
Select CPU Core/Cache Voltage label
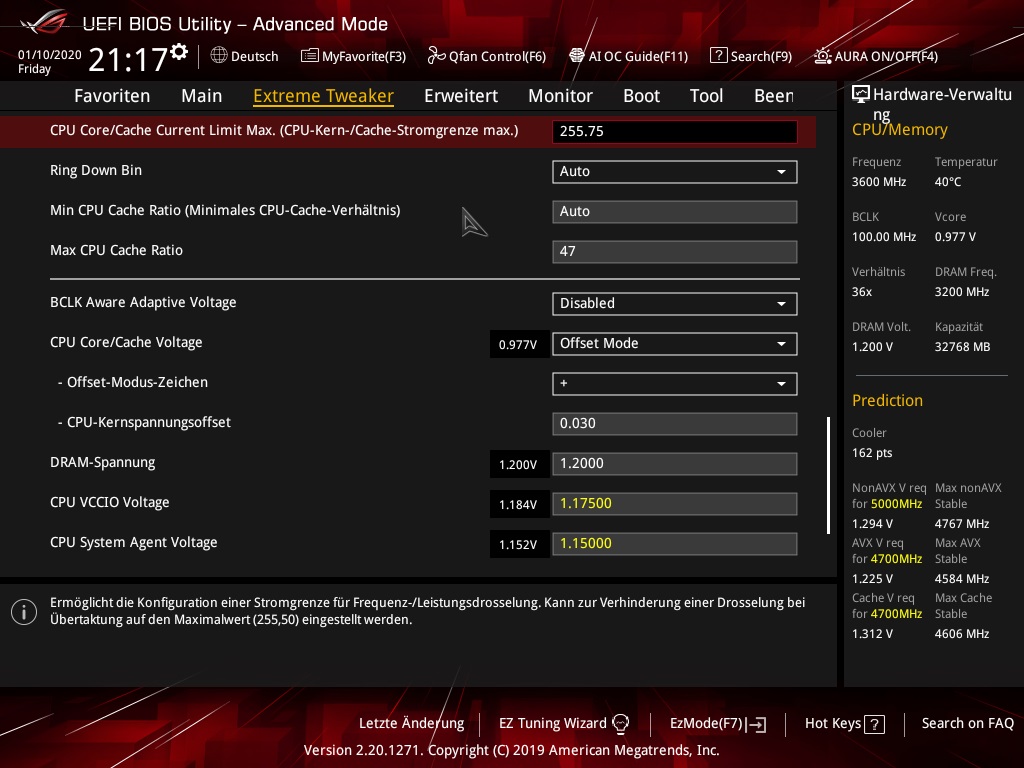tap(126, 342)
